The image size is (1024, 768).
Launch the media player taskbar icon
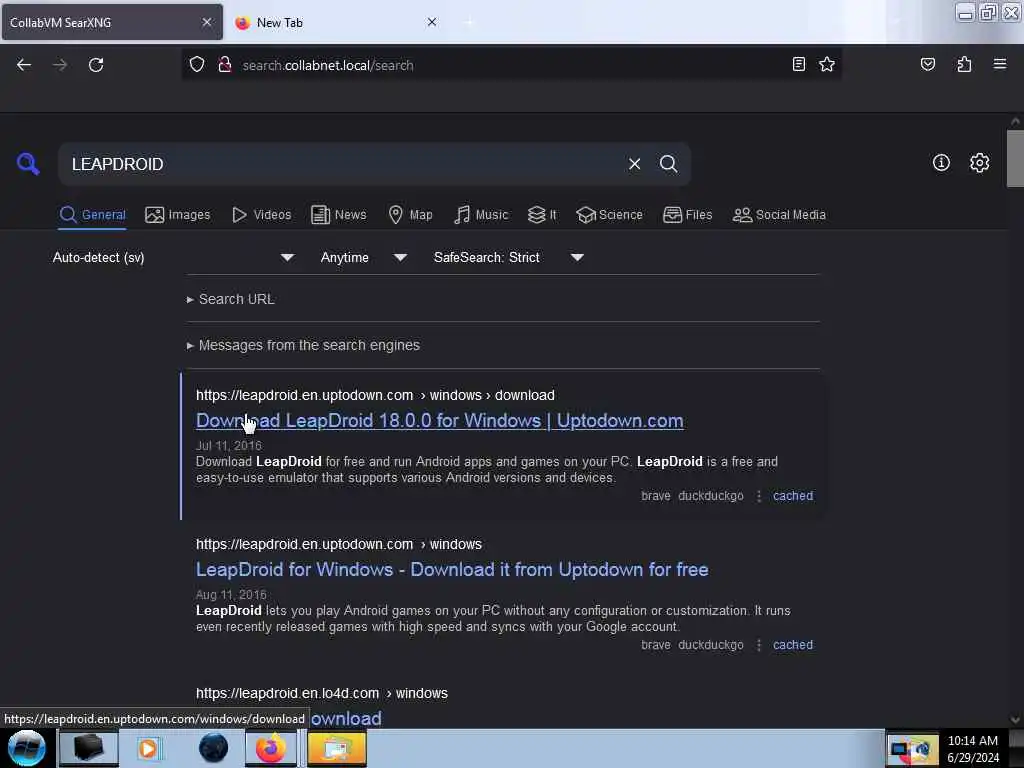coord(148,748)
